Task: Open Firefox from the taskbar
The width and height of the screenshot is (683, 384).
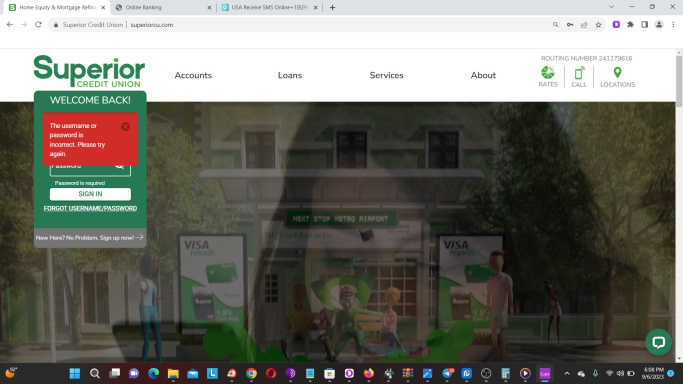Action: (369, 374)
